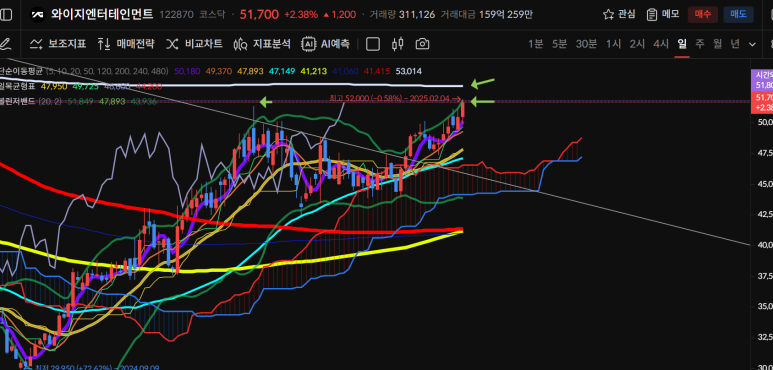Click the red 매수 buy button

pos(703,14)
